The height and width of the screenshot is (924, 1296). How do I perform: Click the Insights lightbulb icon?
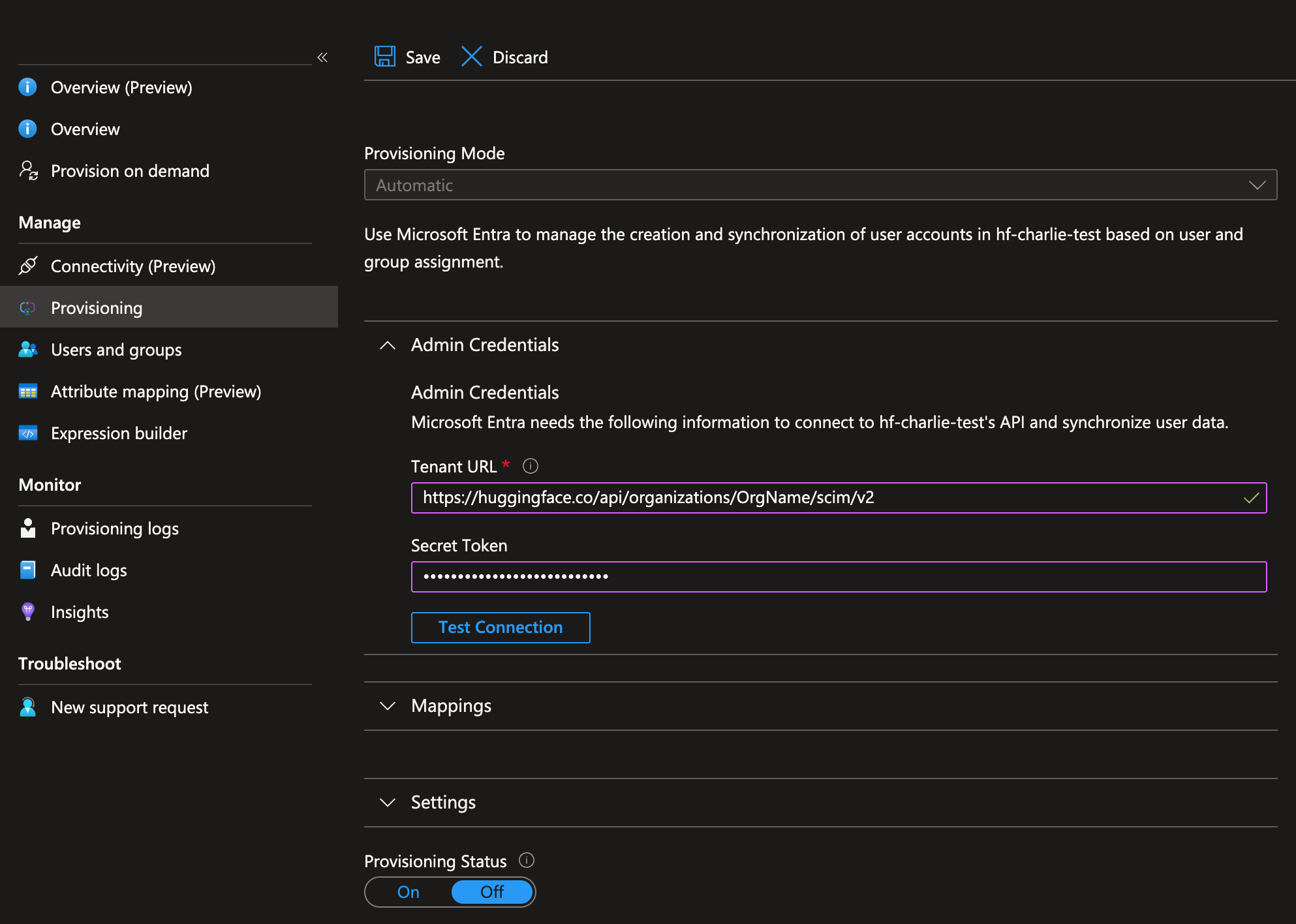coord(28,611)
